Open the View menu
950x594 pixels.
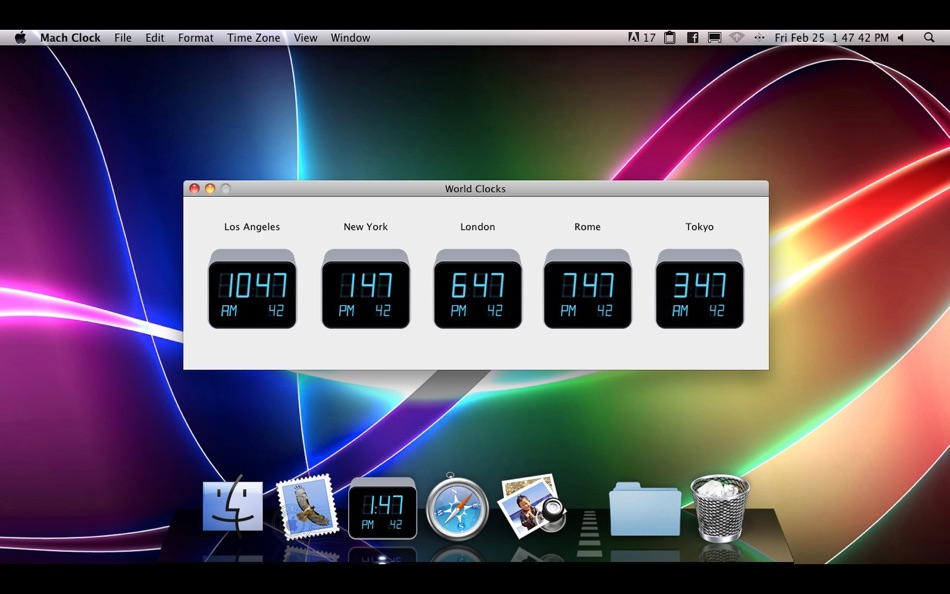point(305,38)
